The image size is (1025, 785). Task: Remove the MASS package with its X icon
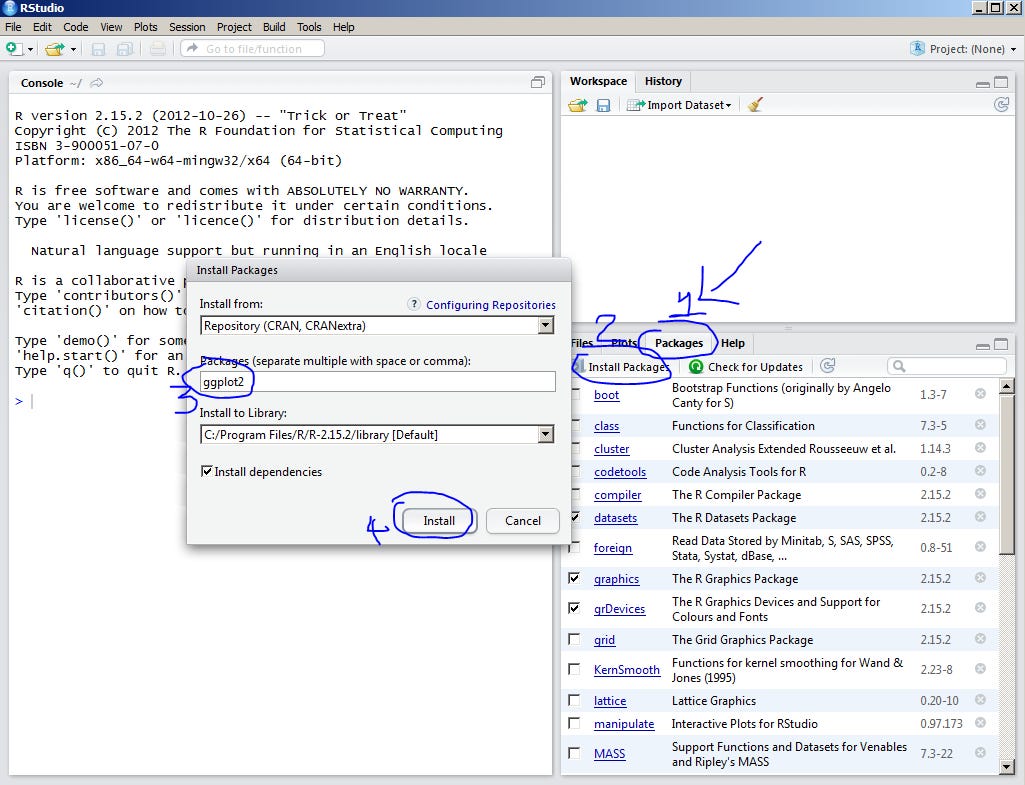[x=980, y=752]
